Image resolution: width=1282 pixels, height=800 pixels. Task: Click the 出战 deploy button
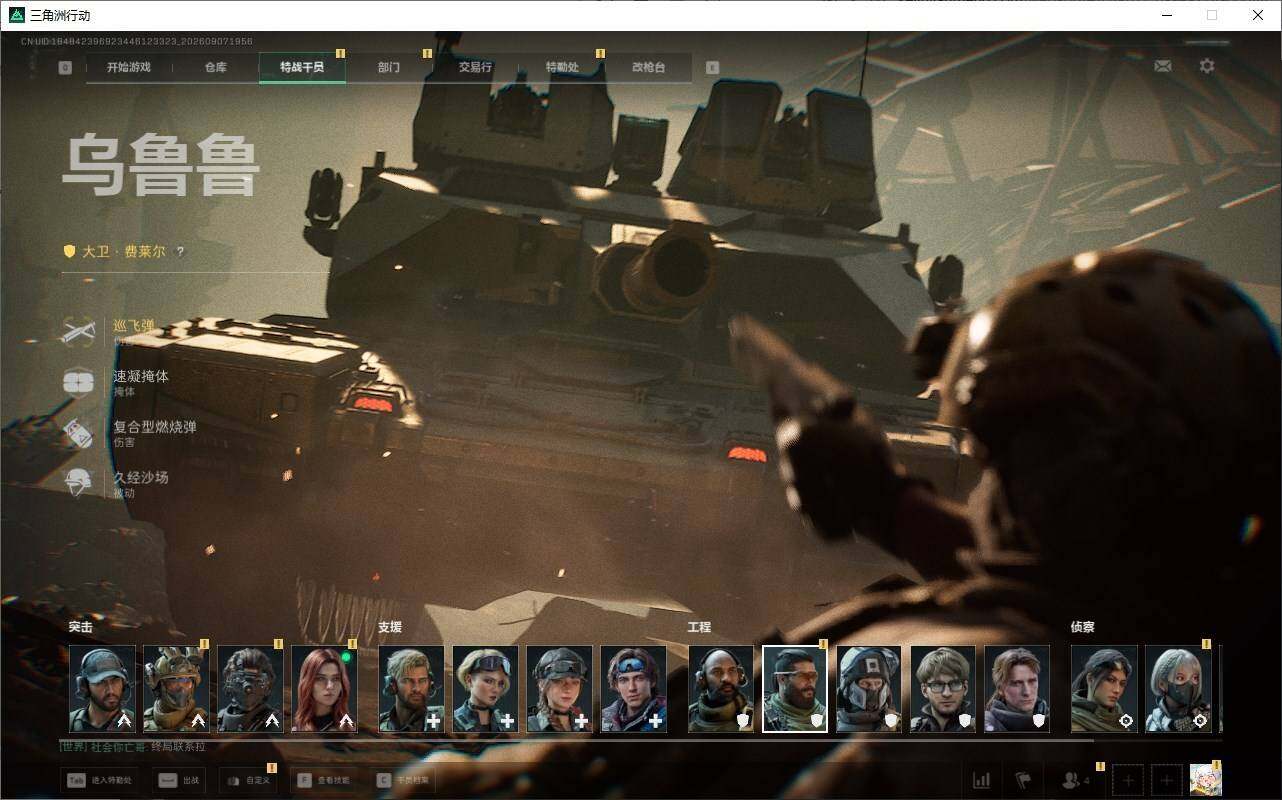(x=180, y=780)
